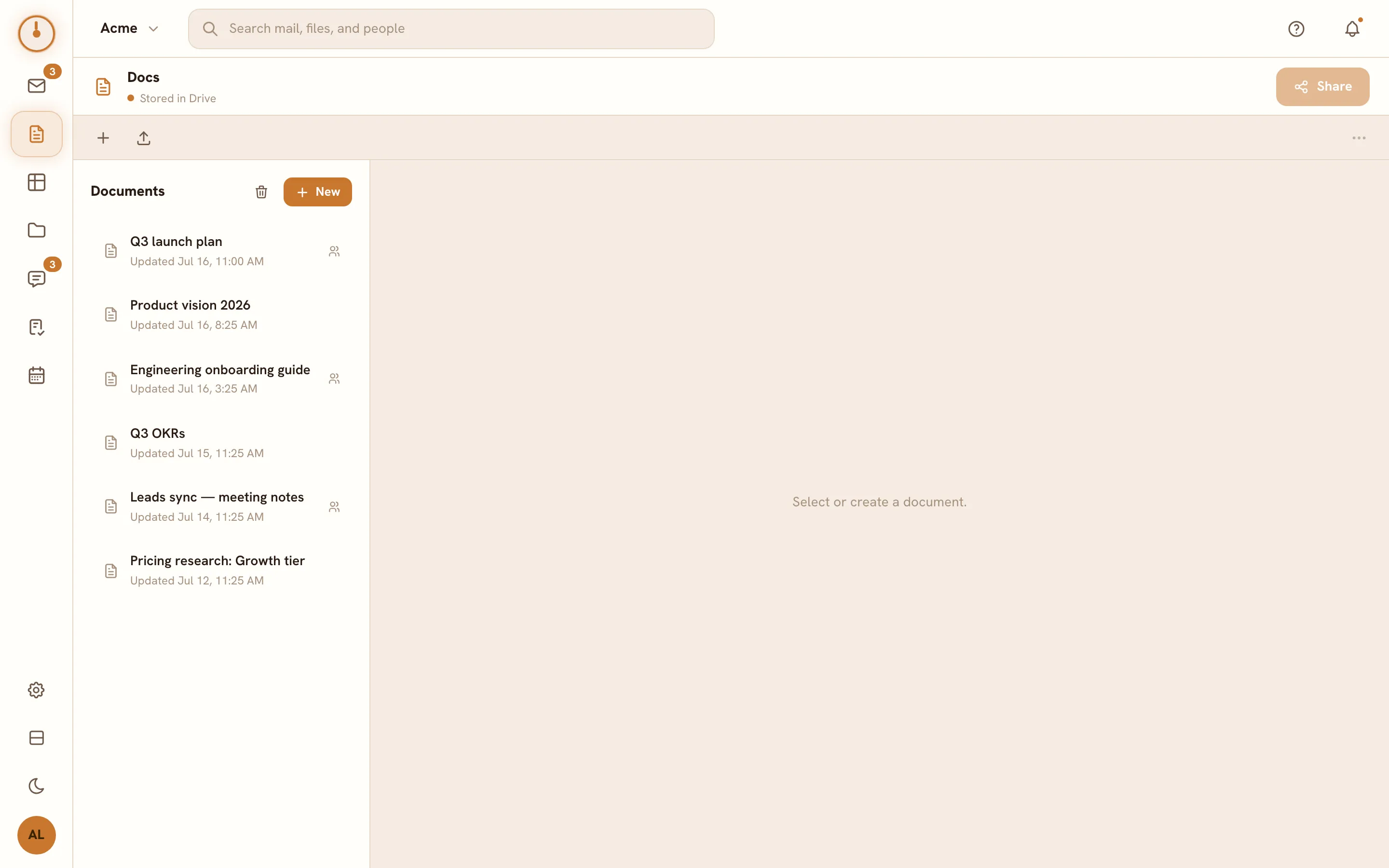Click the Share button
The height and width of the screenshot is (868, 1389).
click(1322, 87)
